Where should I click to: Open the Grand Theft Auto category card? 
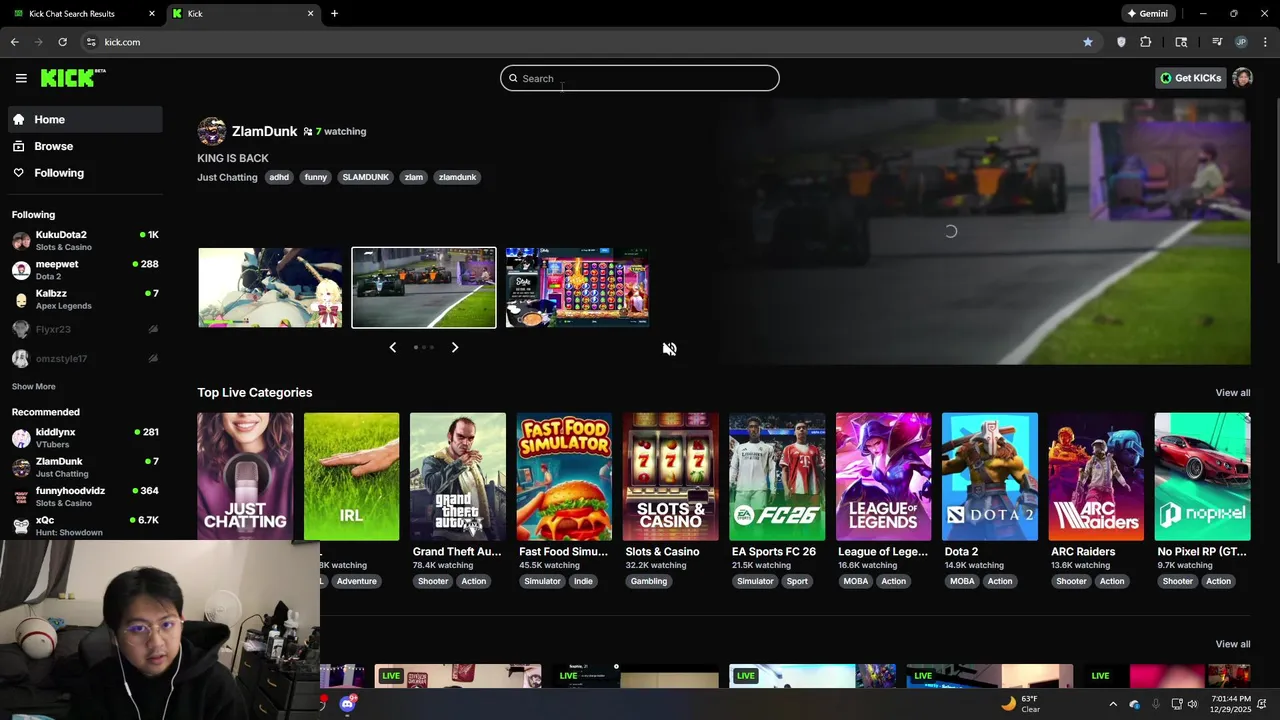(458, 476)
